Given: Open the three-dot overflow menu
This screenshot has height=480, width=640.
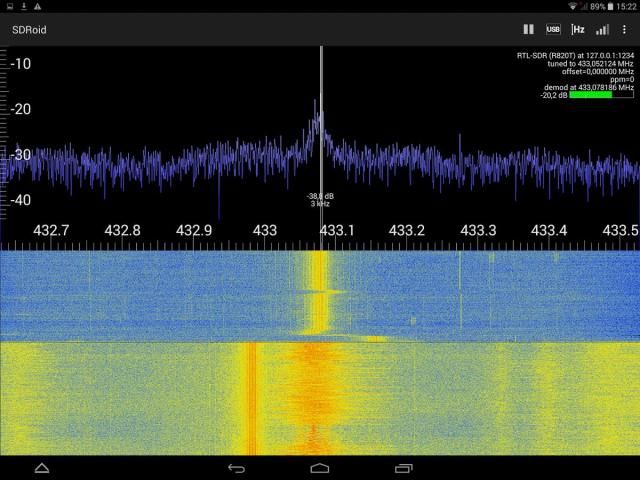Looking at the screenshot, I should point(625,30).
